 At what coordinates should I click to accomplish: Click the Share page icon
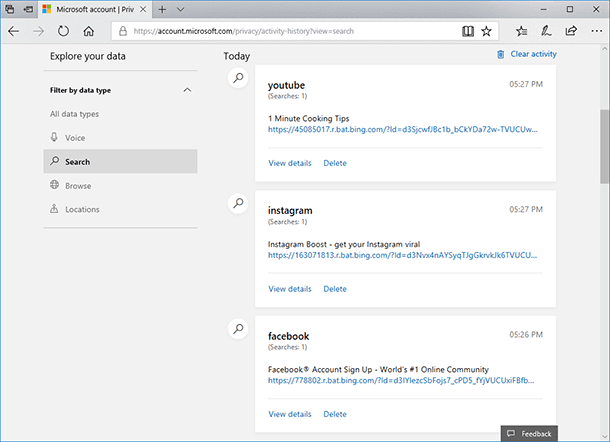tap(571, 31)
